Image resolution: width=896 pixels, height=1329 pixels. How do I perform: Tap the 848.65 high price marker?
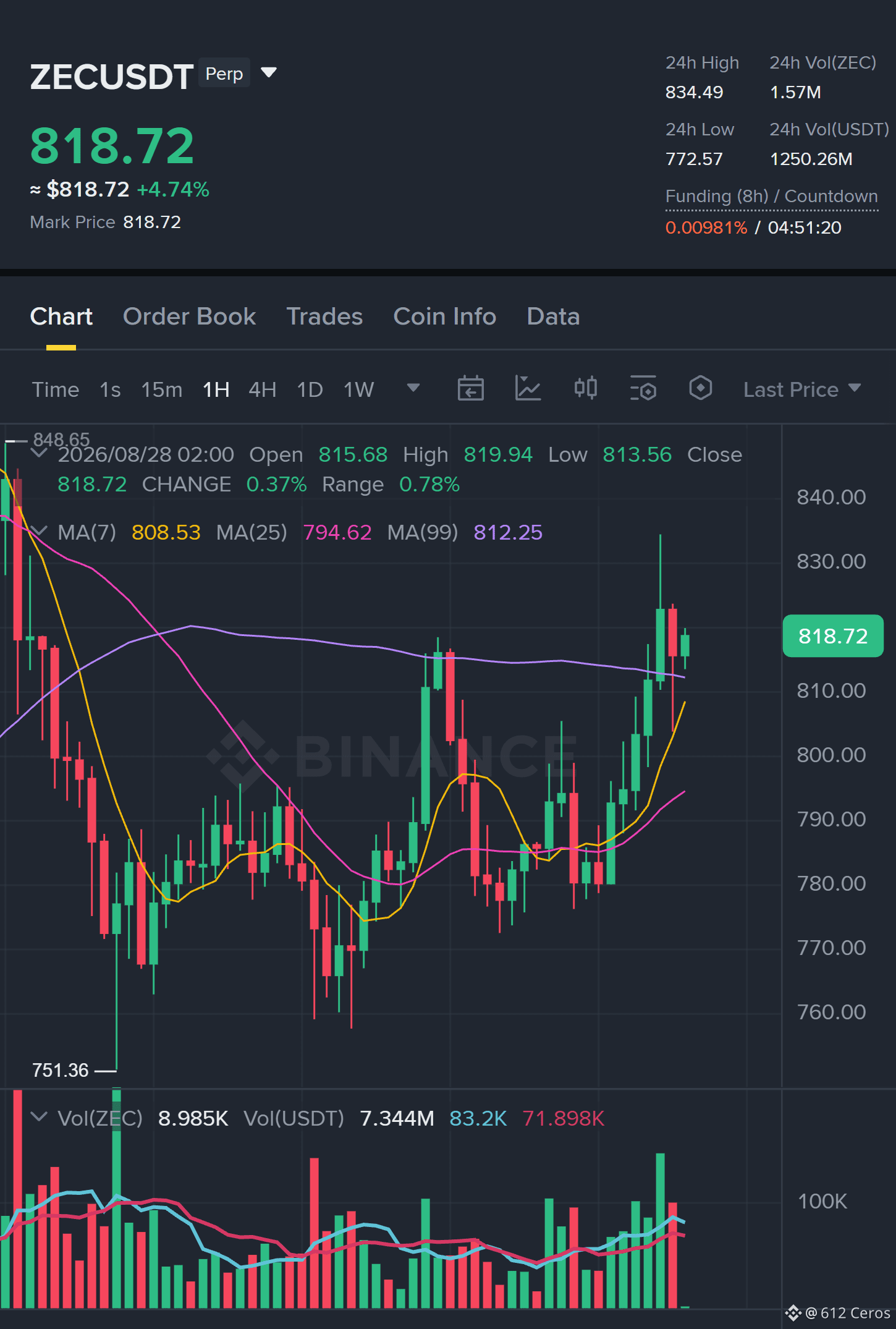pyautogui.click(x=62, y=439)
